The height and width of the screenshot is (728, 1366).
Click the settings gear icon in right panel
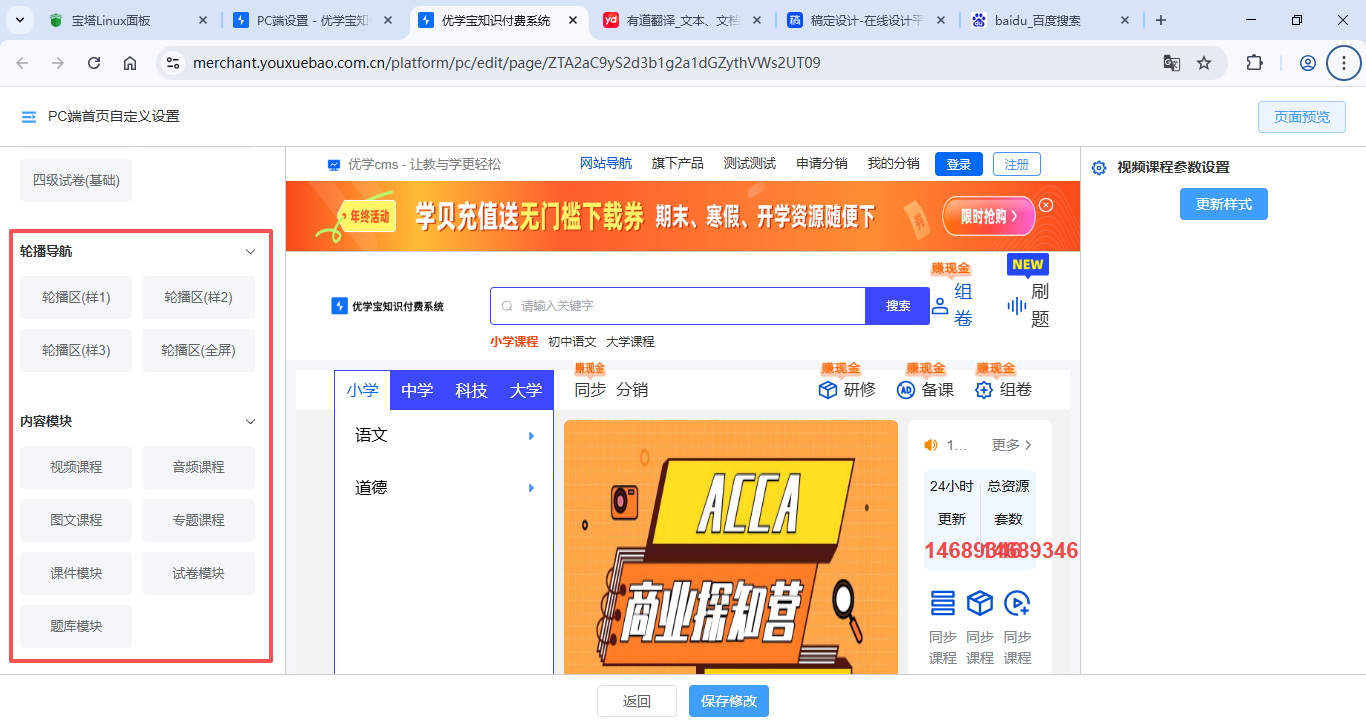[x=1099, y=168]
